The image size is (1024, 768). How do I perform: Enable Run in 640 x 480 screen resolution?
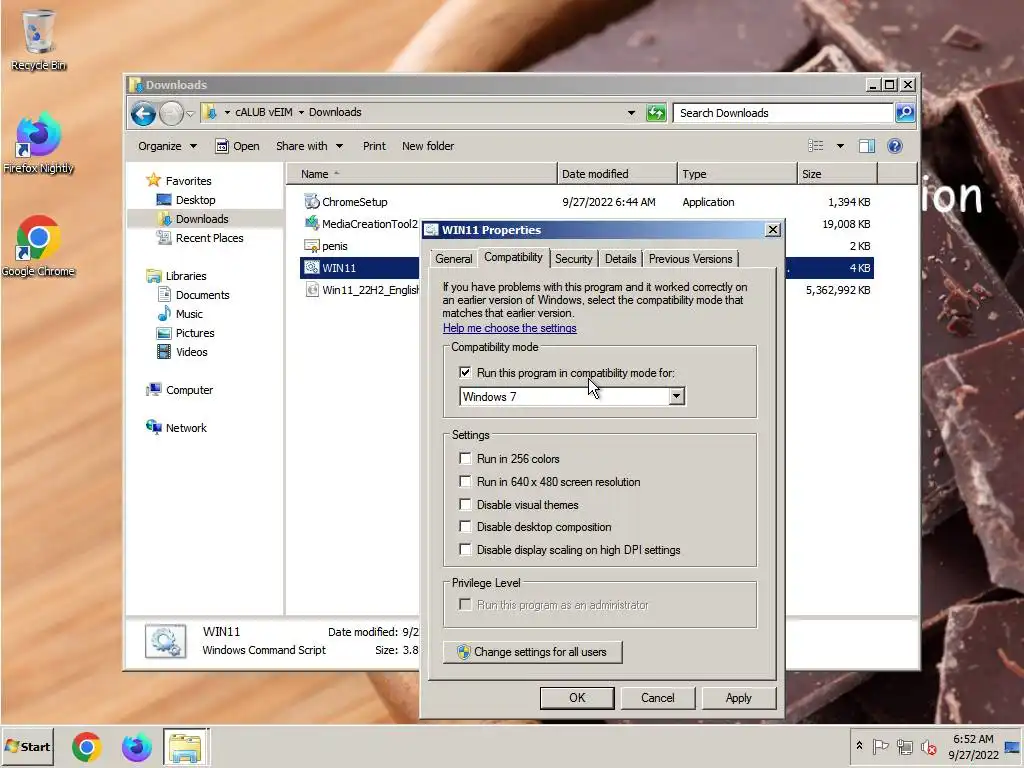click(465, 481)
